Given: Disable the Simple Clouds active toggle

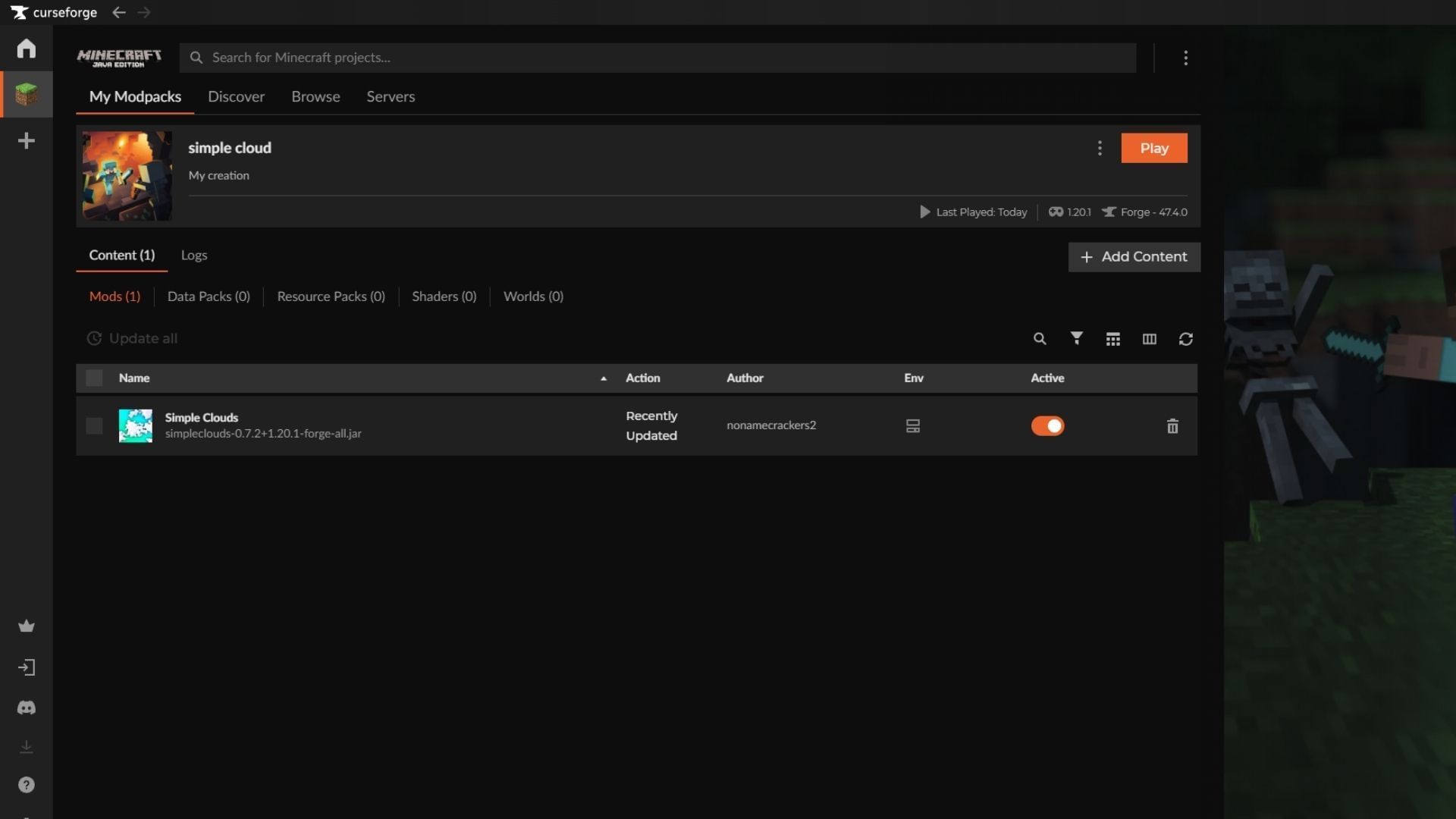Looking at the screenshot, I should tap(1047, 426).
